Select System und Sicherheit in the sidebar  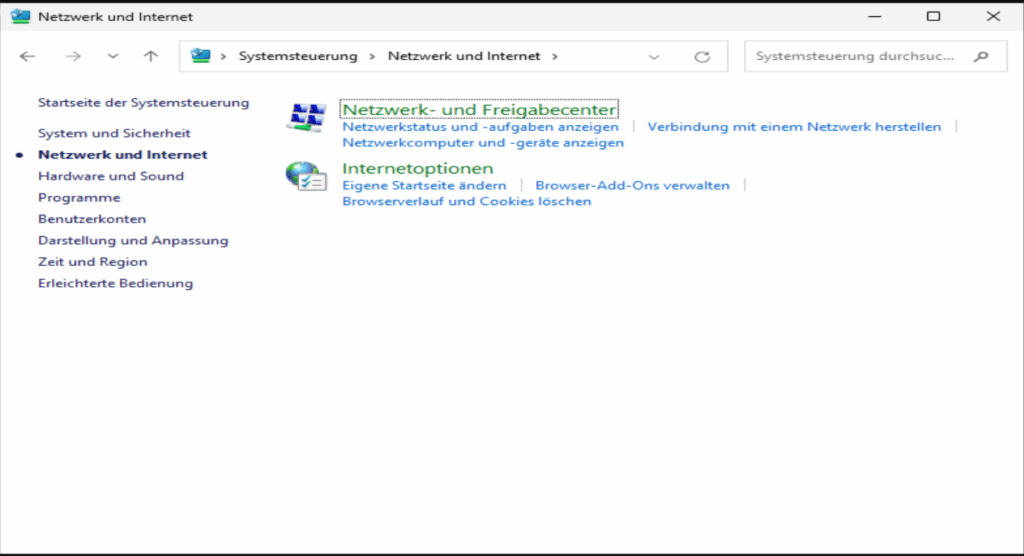pyautogui.click(x=114, y=133)
